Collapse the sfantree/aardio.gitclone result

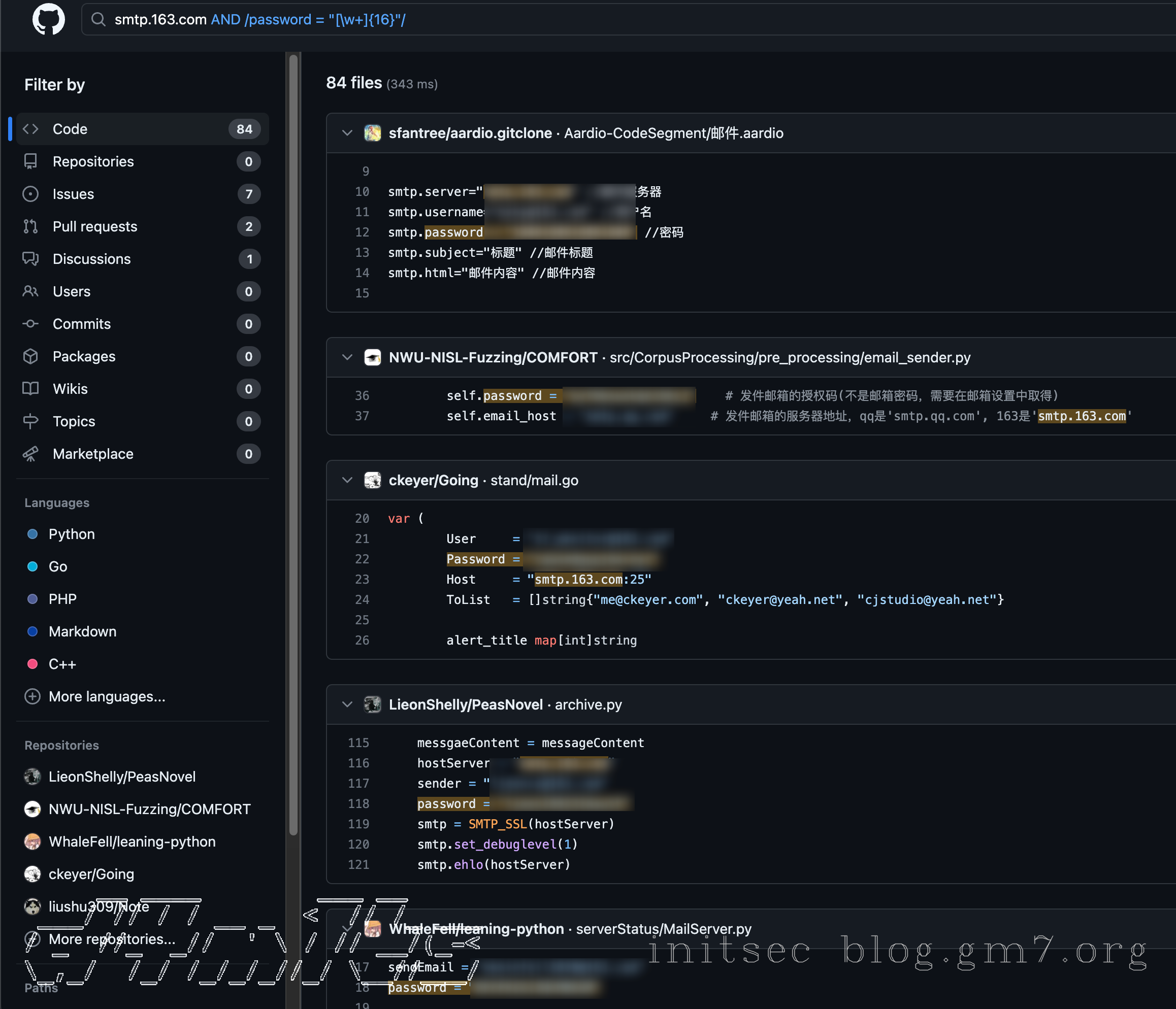[347, 132]
